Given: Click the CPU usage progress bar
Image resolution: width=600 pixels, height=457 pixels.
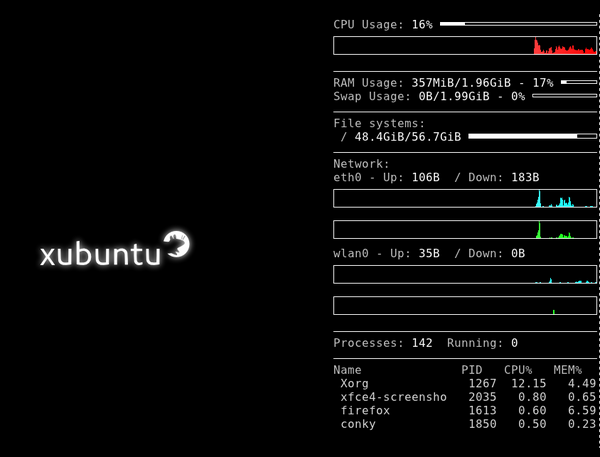Looking at the screenshot, I should point(518,24).
